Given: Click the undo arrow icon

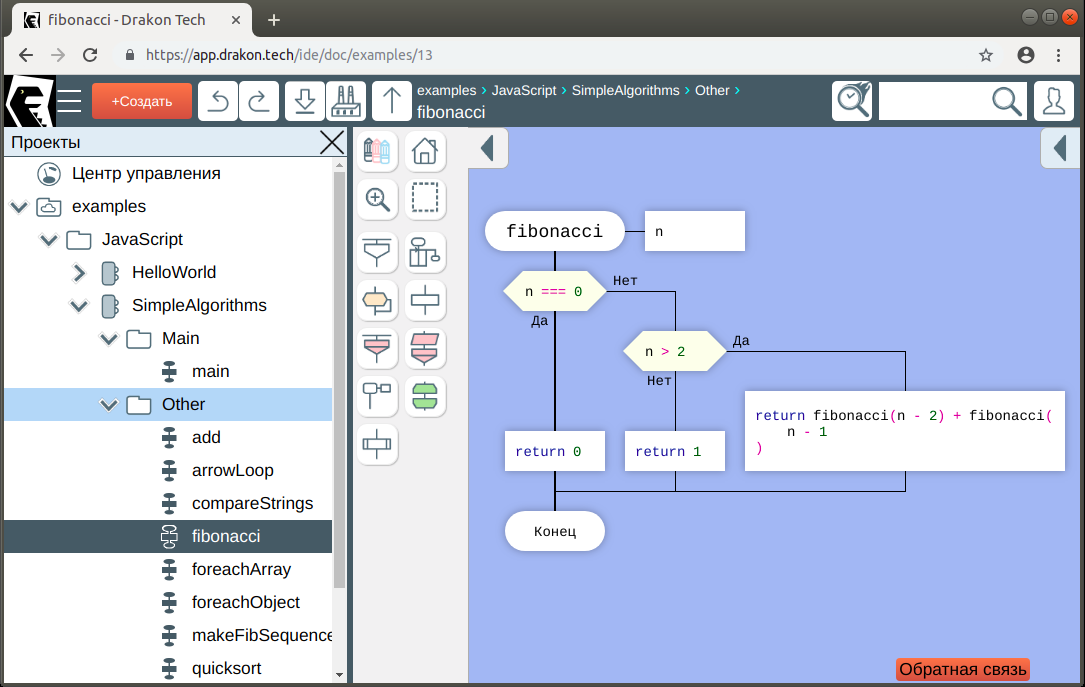Looking at the screenshot, I should [x=218, y=101].
